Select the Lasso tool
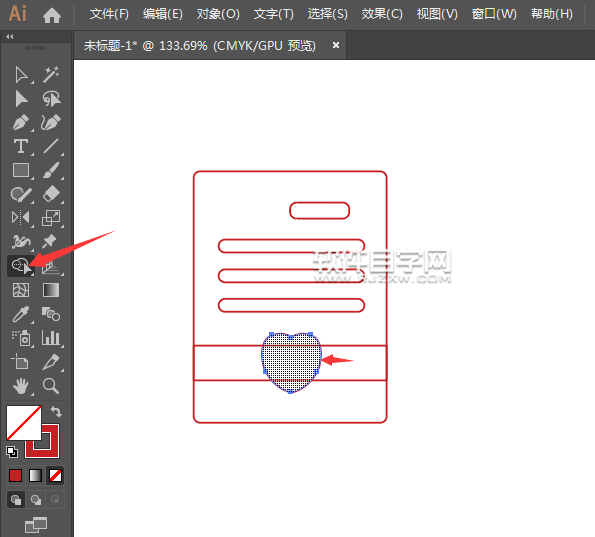595x537 pixels. (x=51, y=99)
